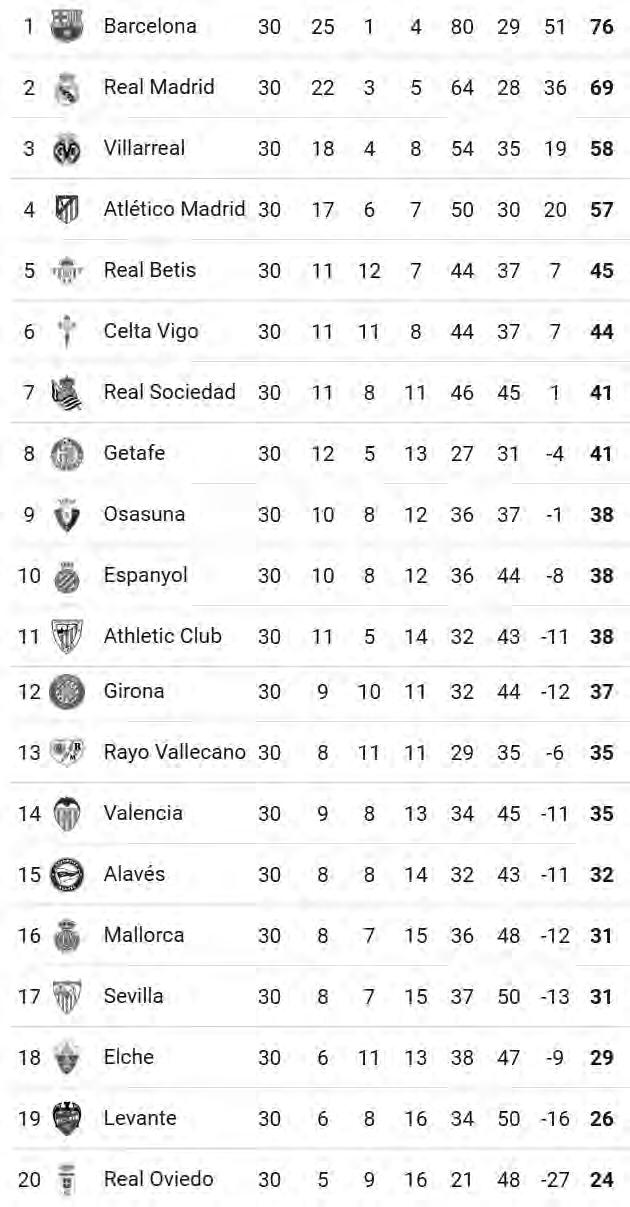This screenshot has width=630, height=1207.
Task: Click the Valencia bat crest
Action: click(67, 814)
